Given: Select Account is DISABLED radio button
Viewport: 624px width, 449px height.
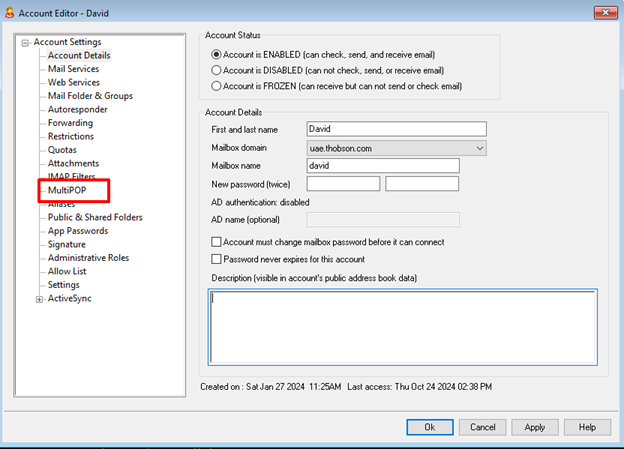Looking at the screenshot, I should [216, 70].
